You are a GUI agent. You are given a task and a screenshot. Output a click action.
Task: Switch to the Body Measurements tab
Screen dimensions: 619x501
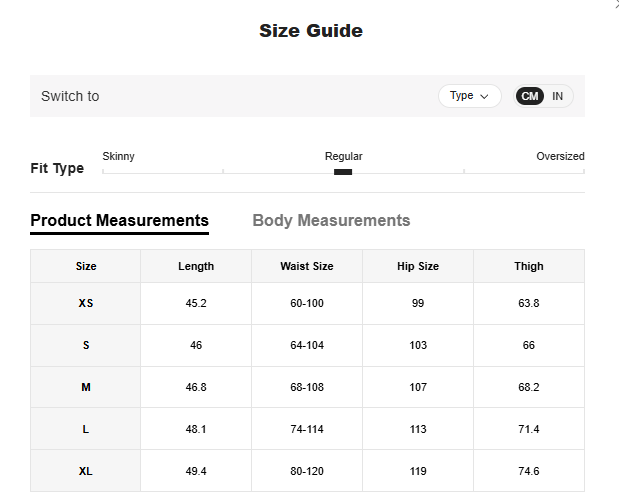pos(331,220)
